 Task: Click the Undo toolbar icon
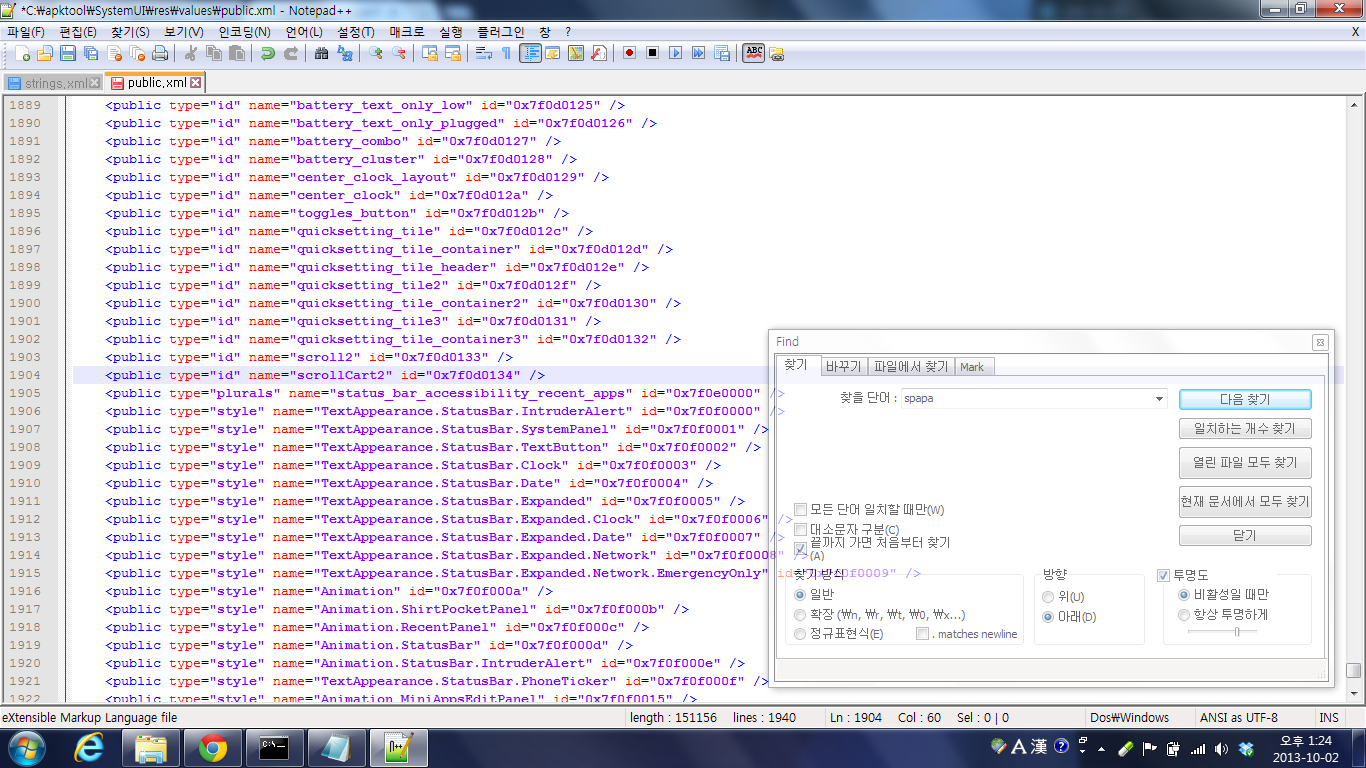coord(268,53)
